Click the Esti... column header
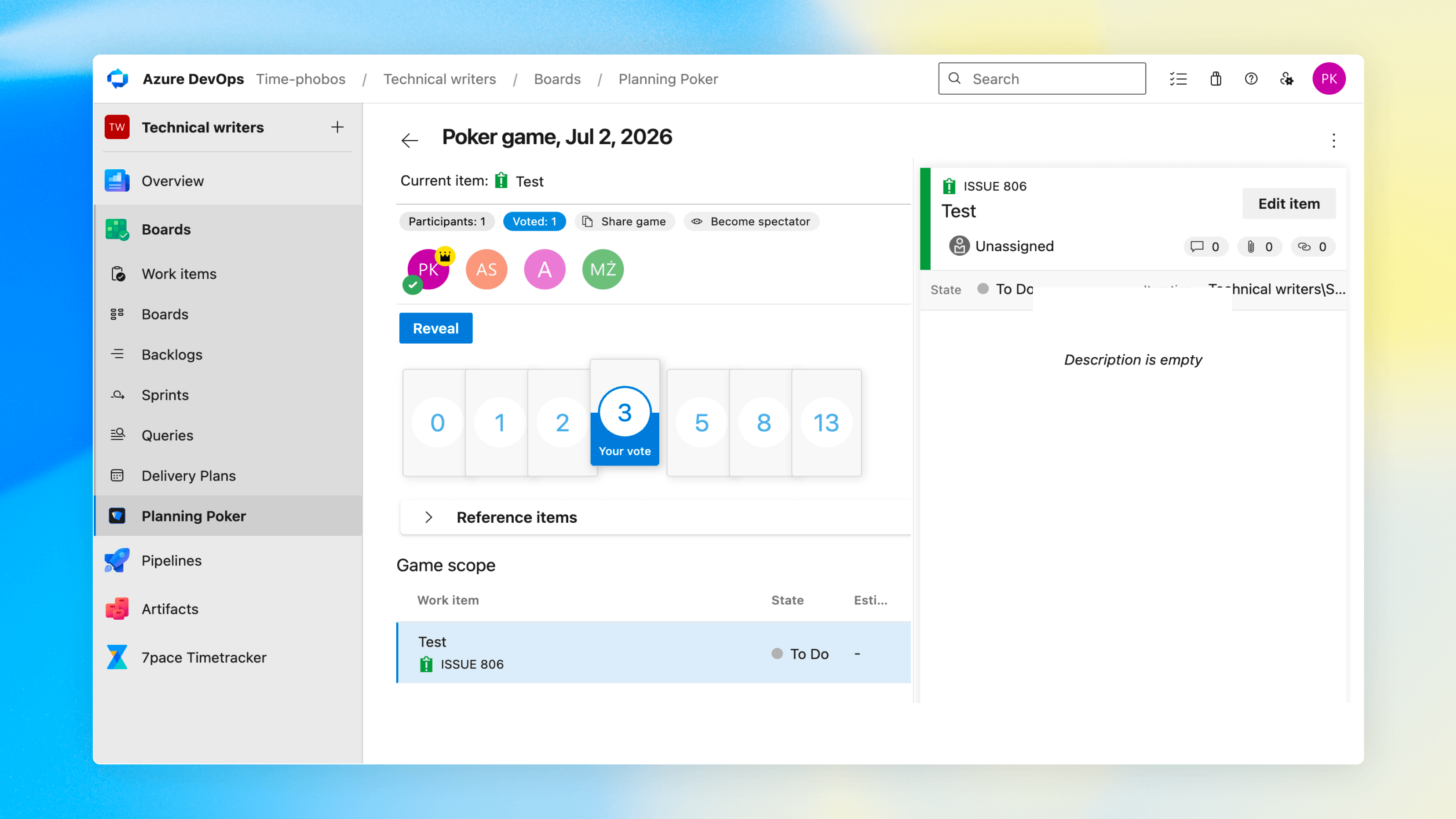Image resolution: width=1456 pixels, height=819 pixels. click(870, 600)
